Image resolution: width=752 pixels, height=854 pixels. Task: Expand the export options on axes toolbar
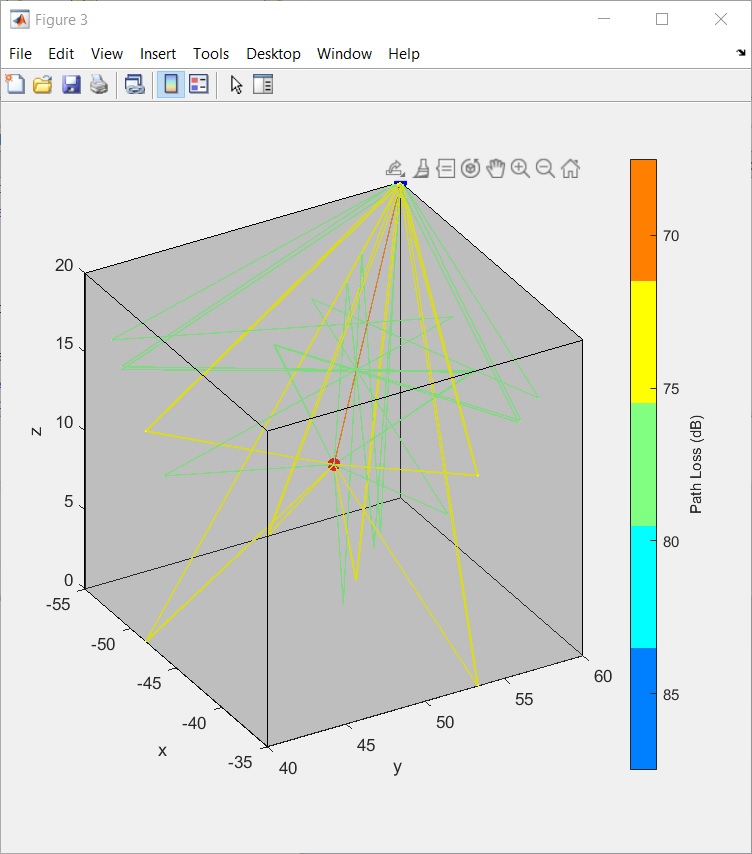coord(395,169)
